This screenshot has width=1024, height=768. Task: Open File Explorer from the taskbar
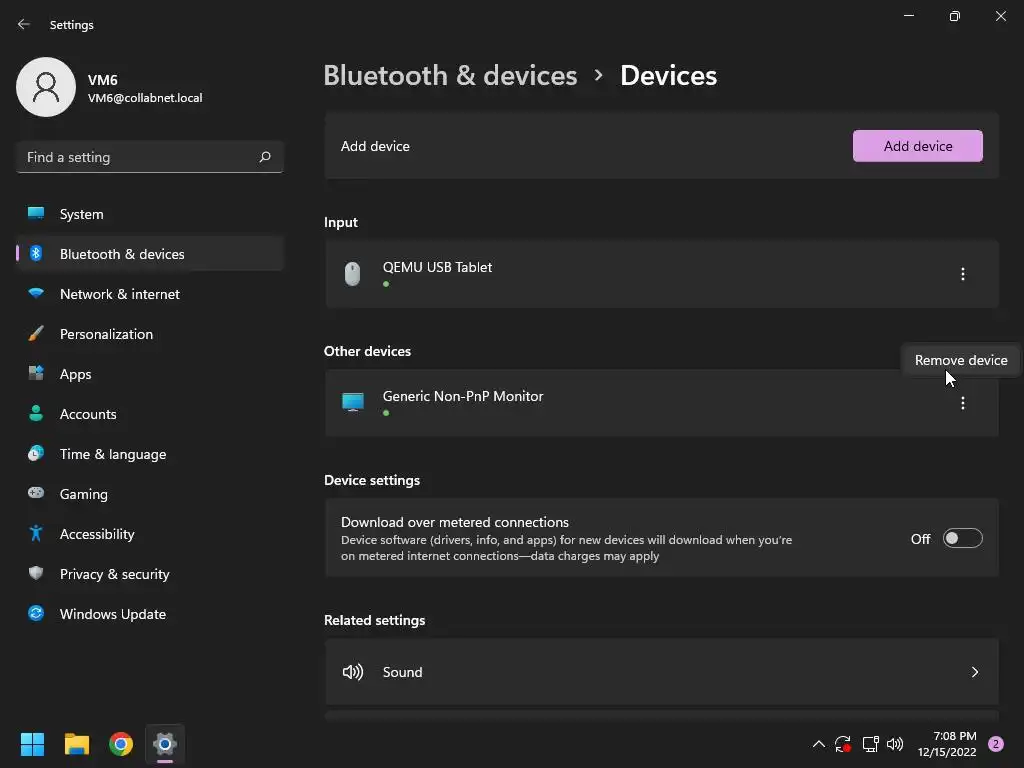[77, 744]
